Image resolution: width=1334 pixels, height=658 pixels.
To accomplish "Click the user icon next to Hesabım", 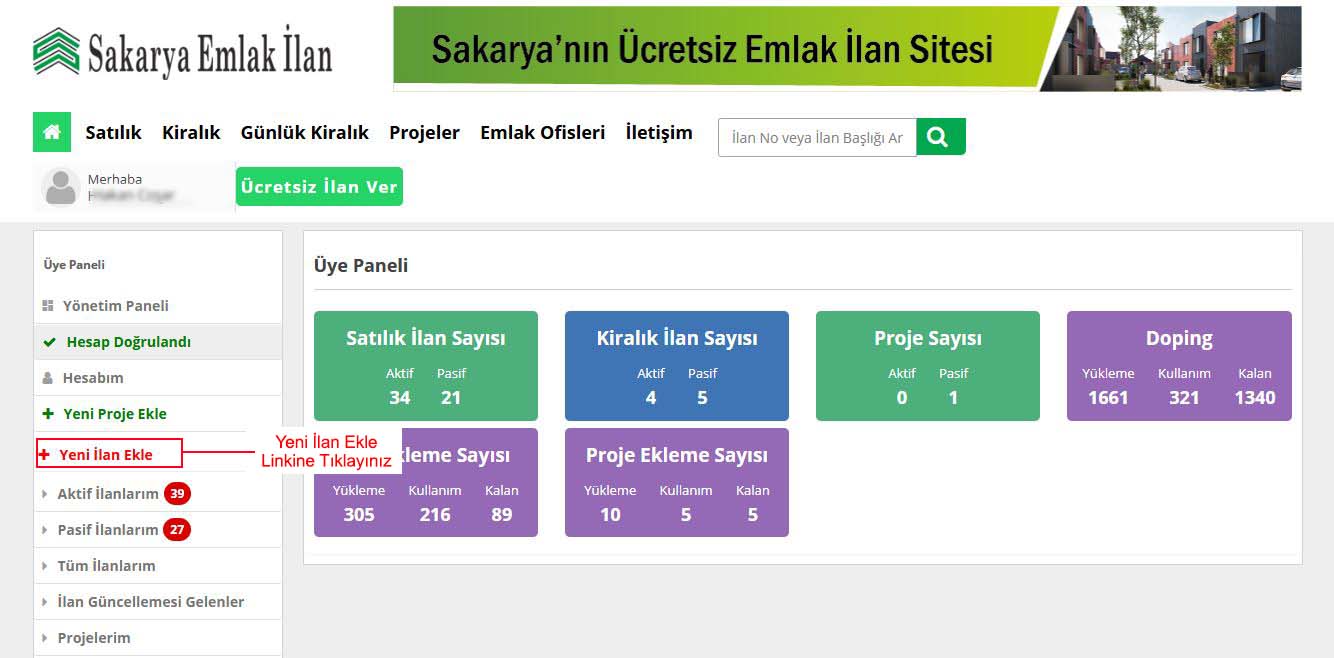I will coord(45,377).
